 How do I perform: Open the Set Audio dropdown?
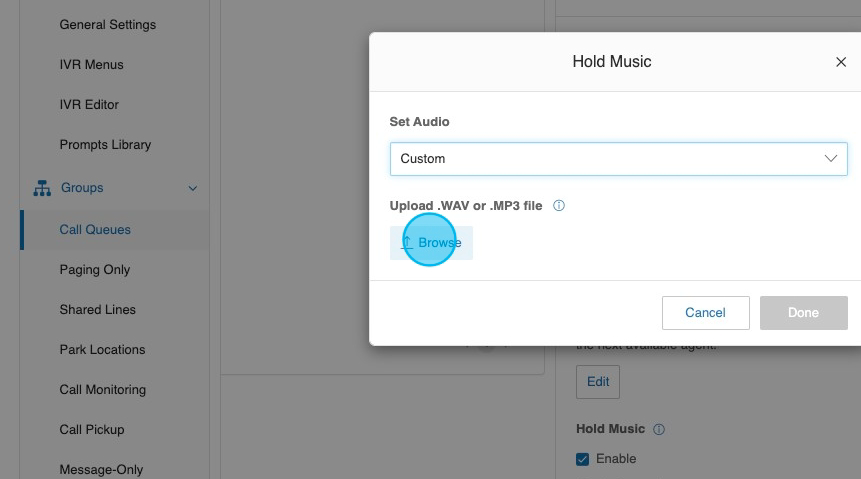point(618,159)
